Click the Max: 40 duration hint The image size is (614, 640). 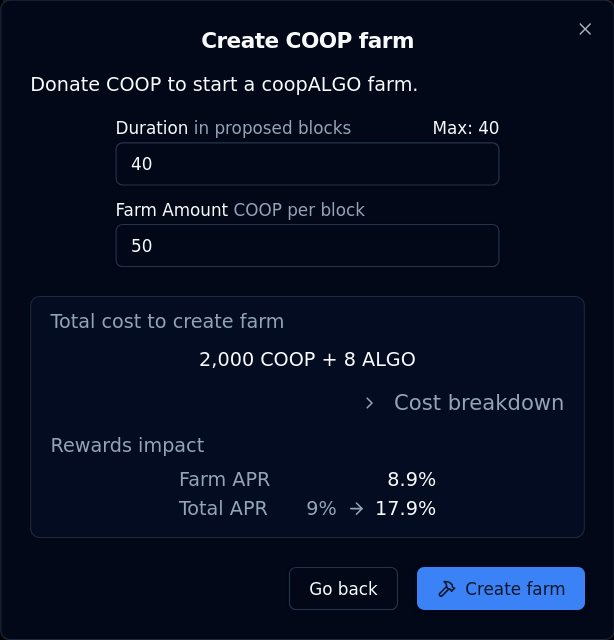coord(465,128)
